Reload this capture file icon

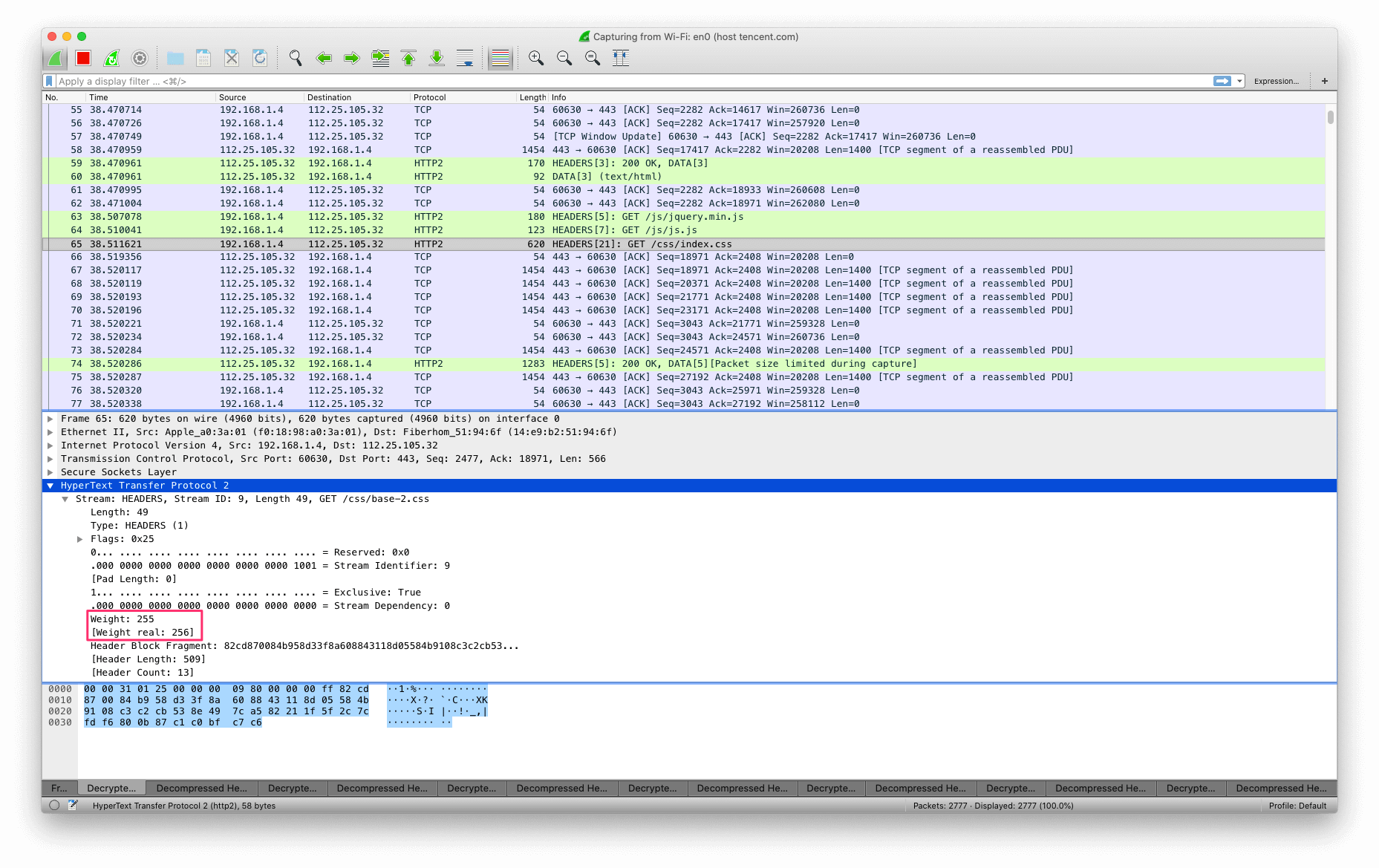click(260, 58)
